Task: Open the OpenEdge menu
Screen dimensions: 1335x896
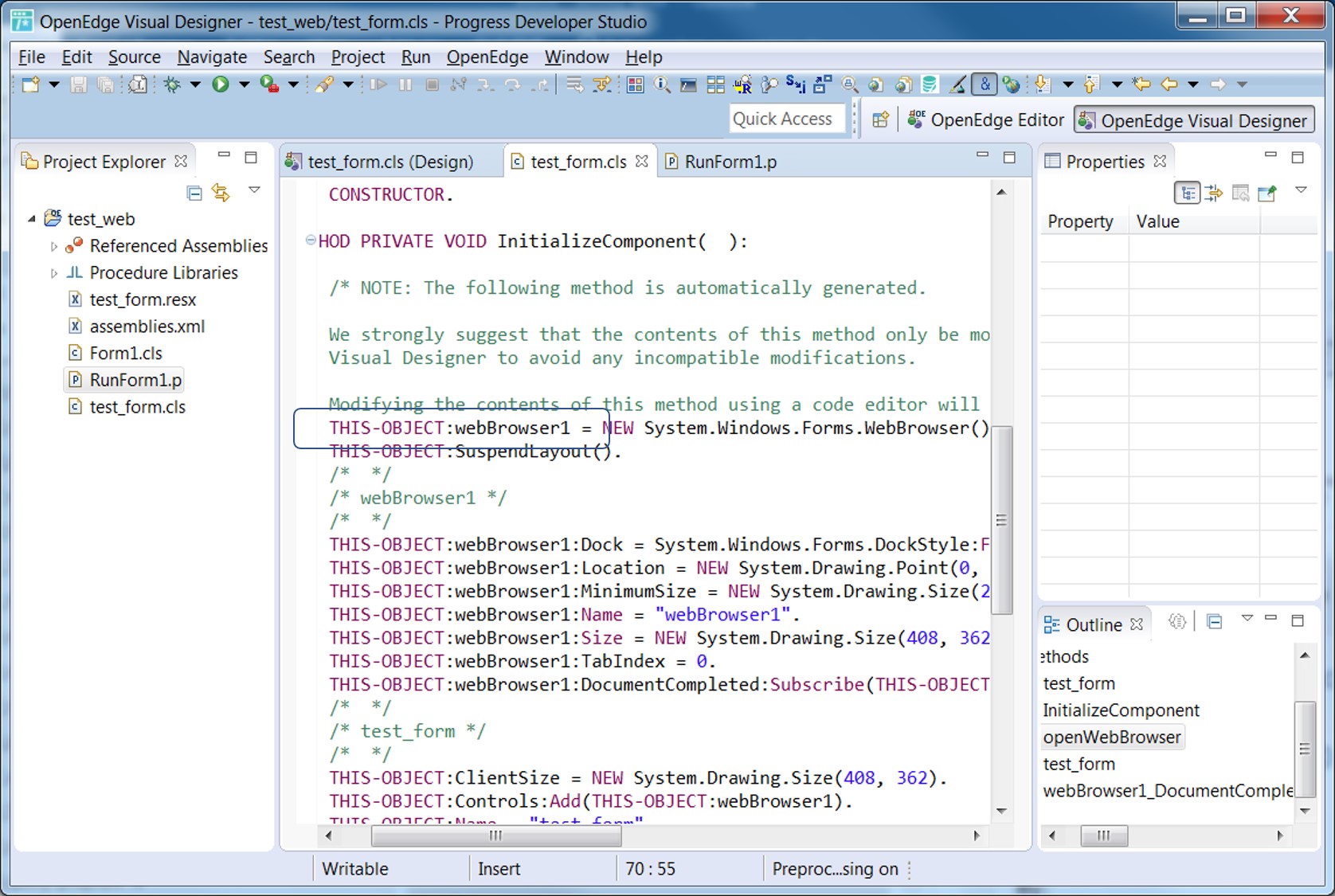Action: (487, 57)
